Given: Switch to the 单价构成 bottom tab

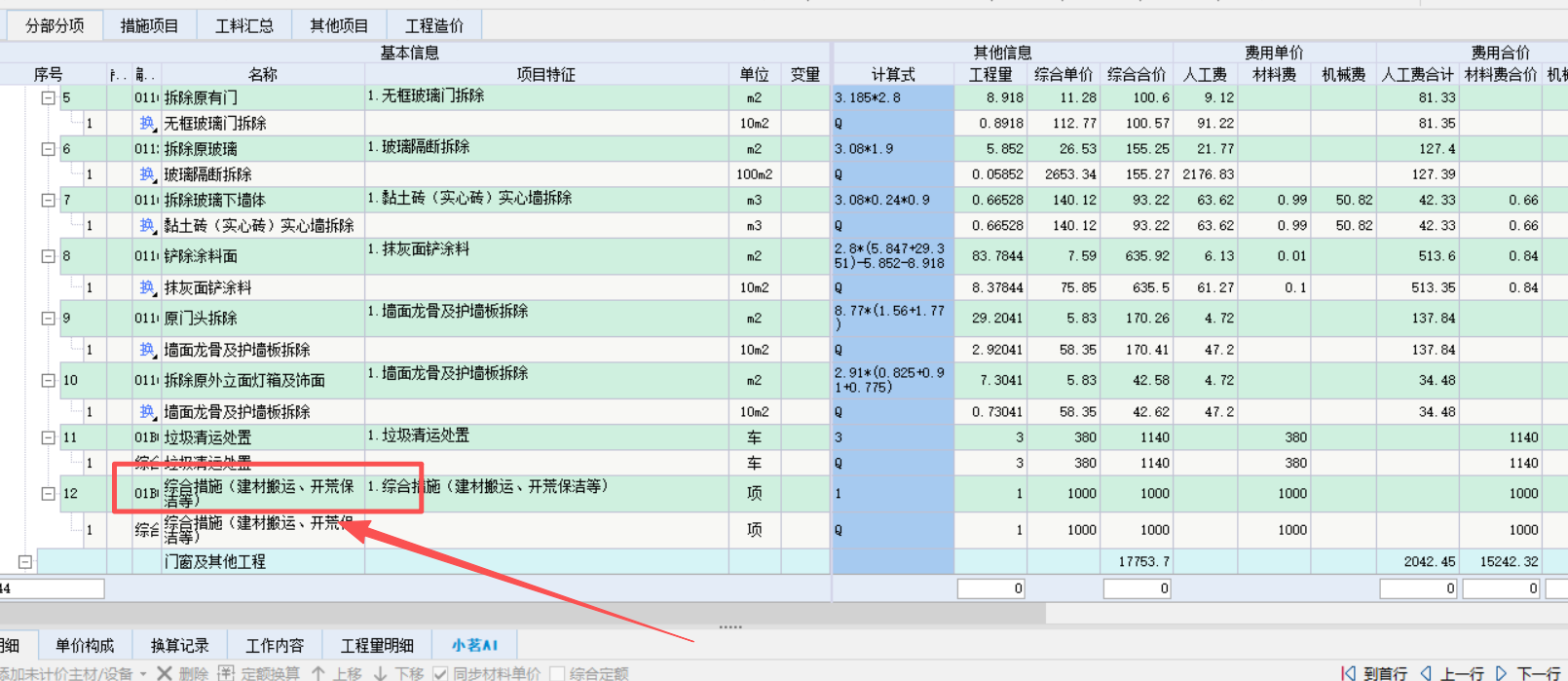Looking at the screenshot, I should [85, 645].
